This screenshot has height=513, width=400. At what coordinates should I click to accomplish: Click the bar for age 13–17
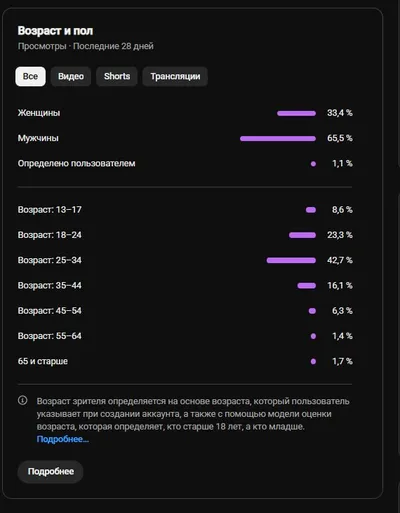point(311,210)
